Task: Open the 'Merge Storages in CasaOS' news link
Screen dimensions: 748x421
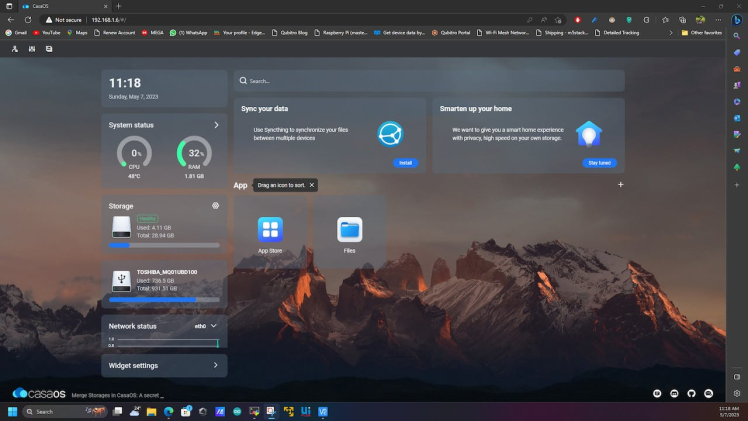Action: (x=118, y=395)
